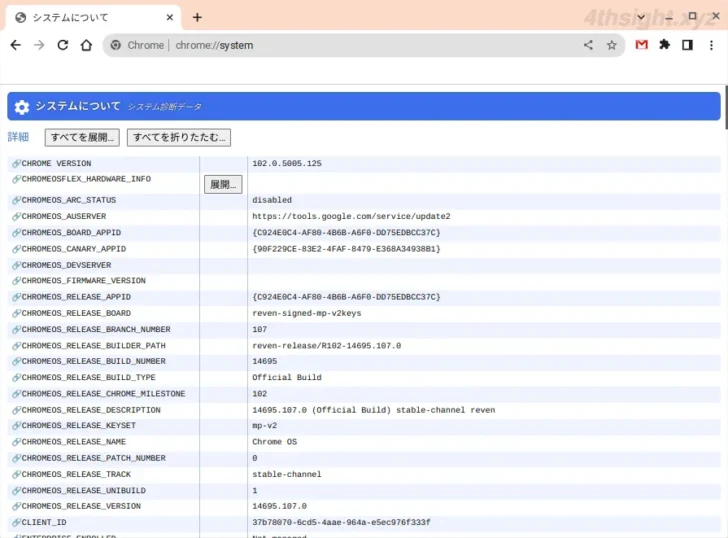Select CHROMEOS_RELEASE_BUILDER_PATH label

pos(93,345)
